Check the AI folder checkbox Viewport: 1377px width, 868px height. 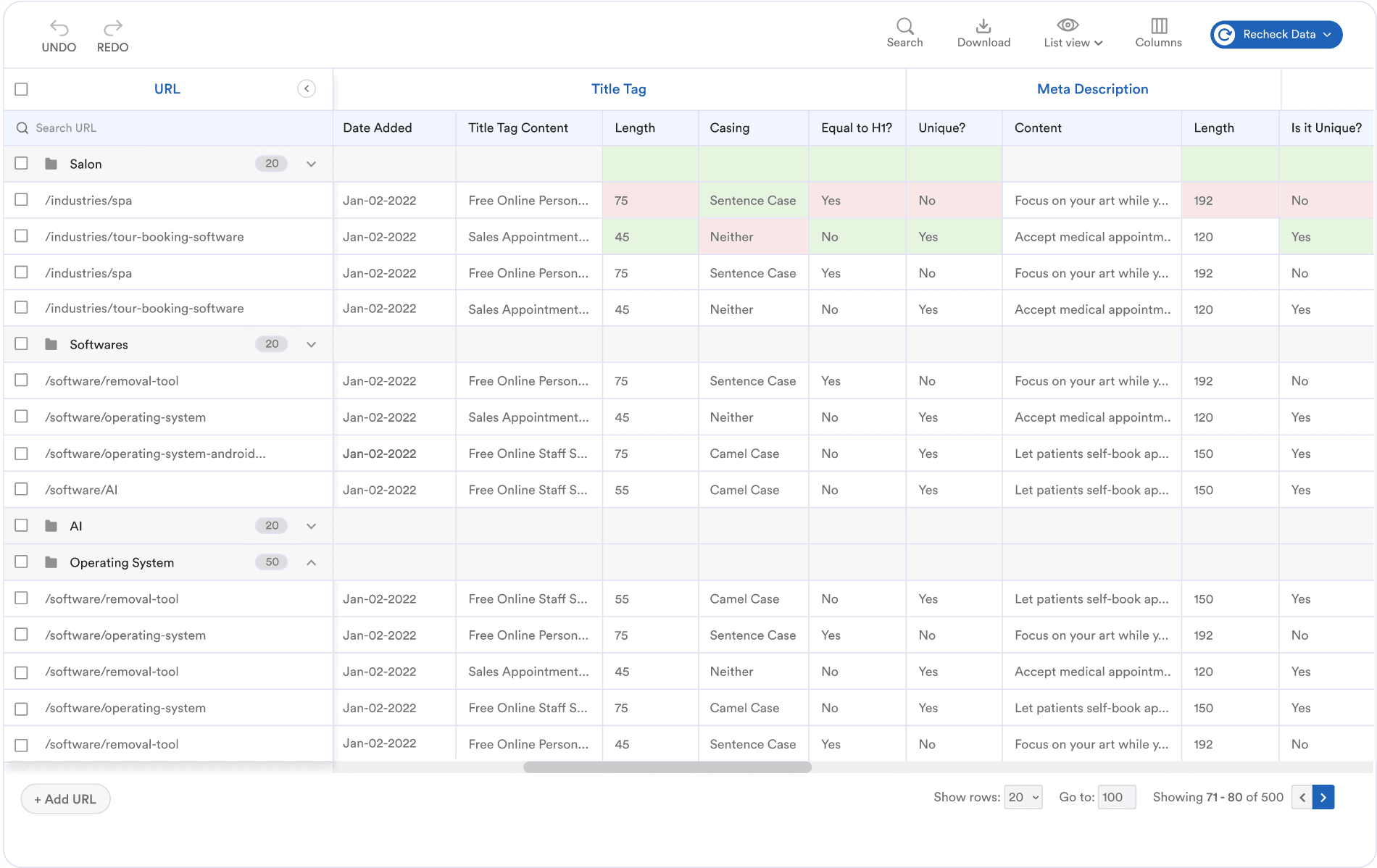(x=22, y=525)
